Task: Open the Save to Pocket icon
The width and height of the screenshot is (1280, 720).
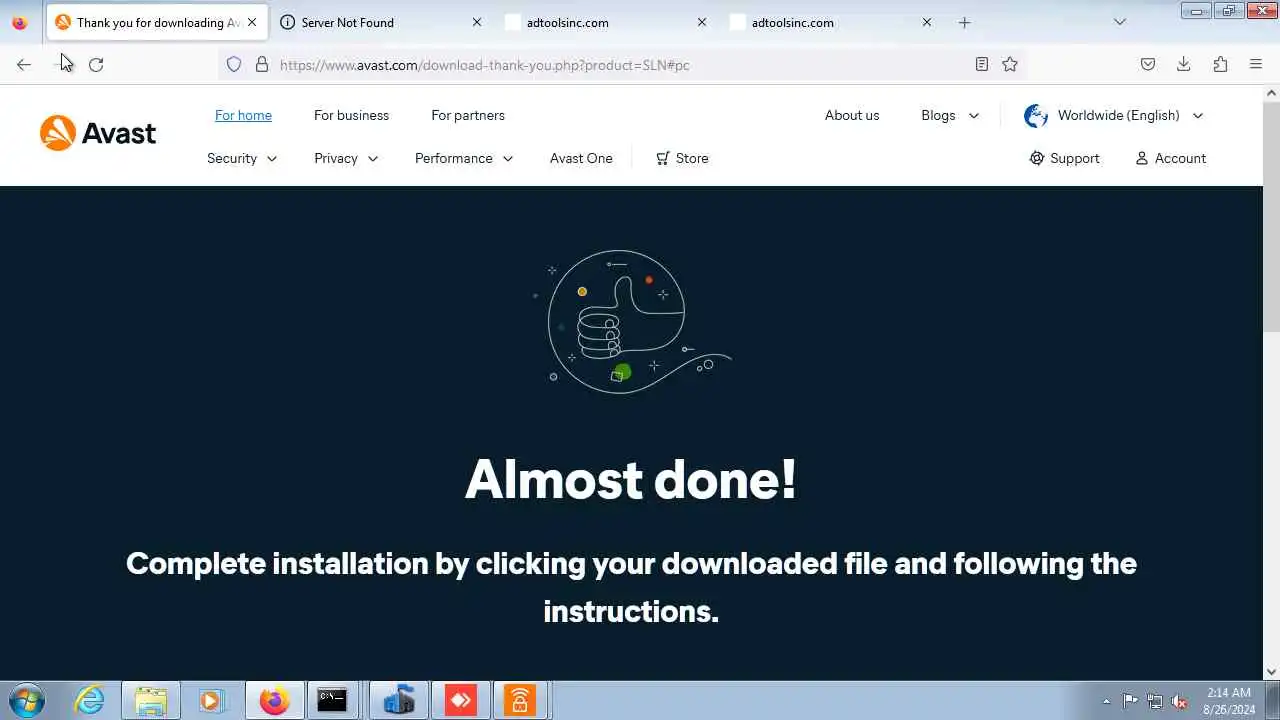Action: pos(1148,64)
